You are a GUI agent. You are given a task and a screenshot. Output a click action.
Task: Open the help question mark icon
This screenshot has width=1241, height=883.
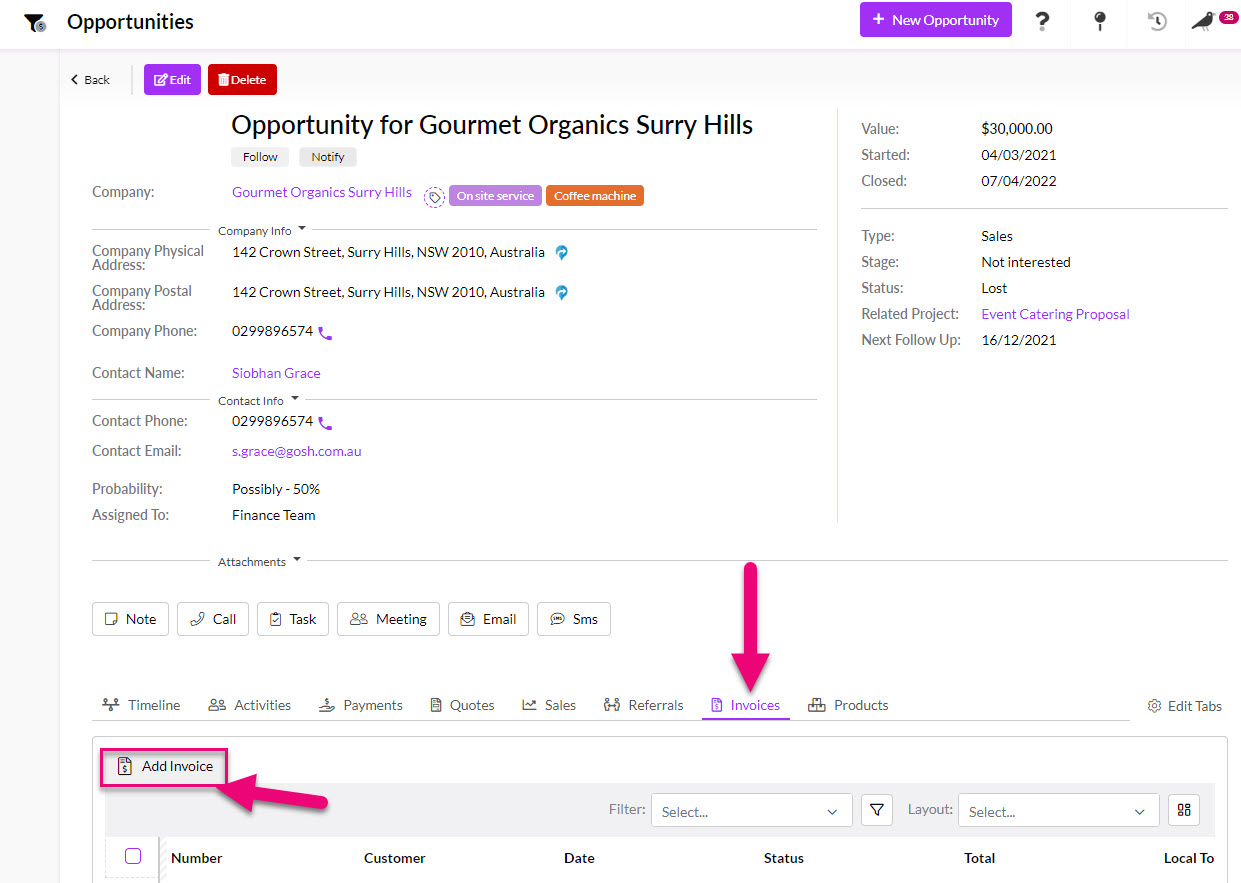(x=1042, y=21)
